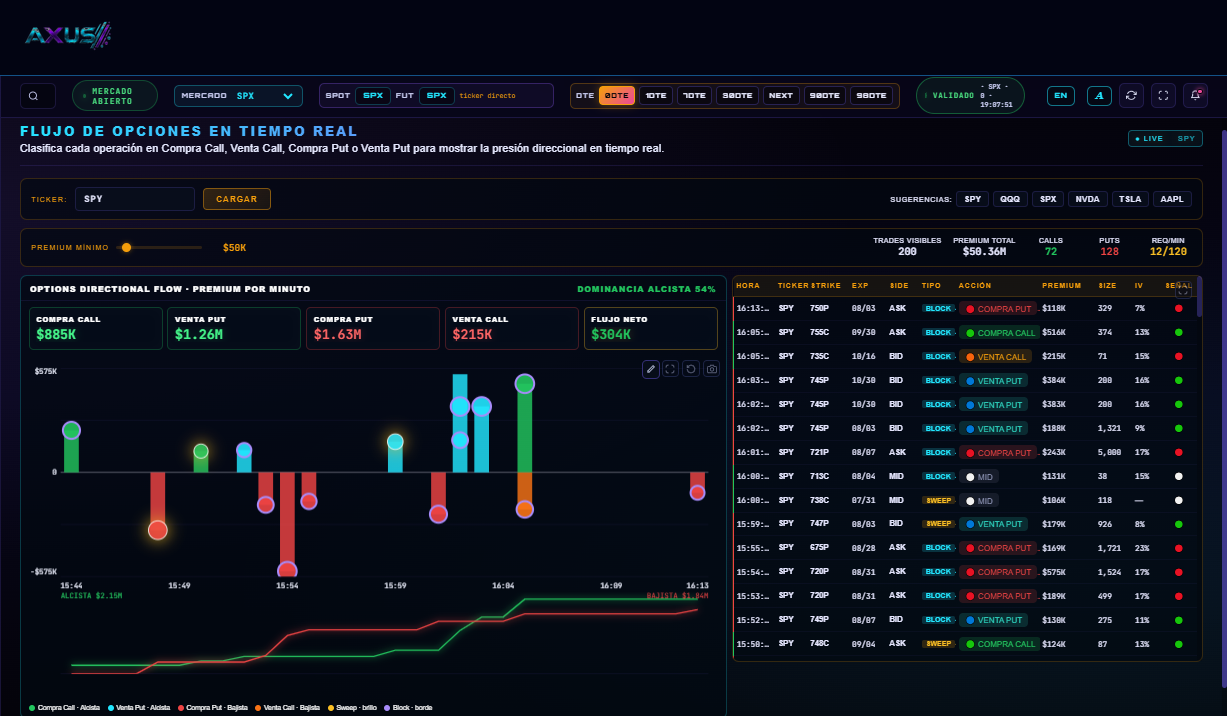Click the Premium Total $50.36M value
The height and width of the screenshot is (716, 1227).
pos(984,251)
